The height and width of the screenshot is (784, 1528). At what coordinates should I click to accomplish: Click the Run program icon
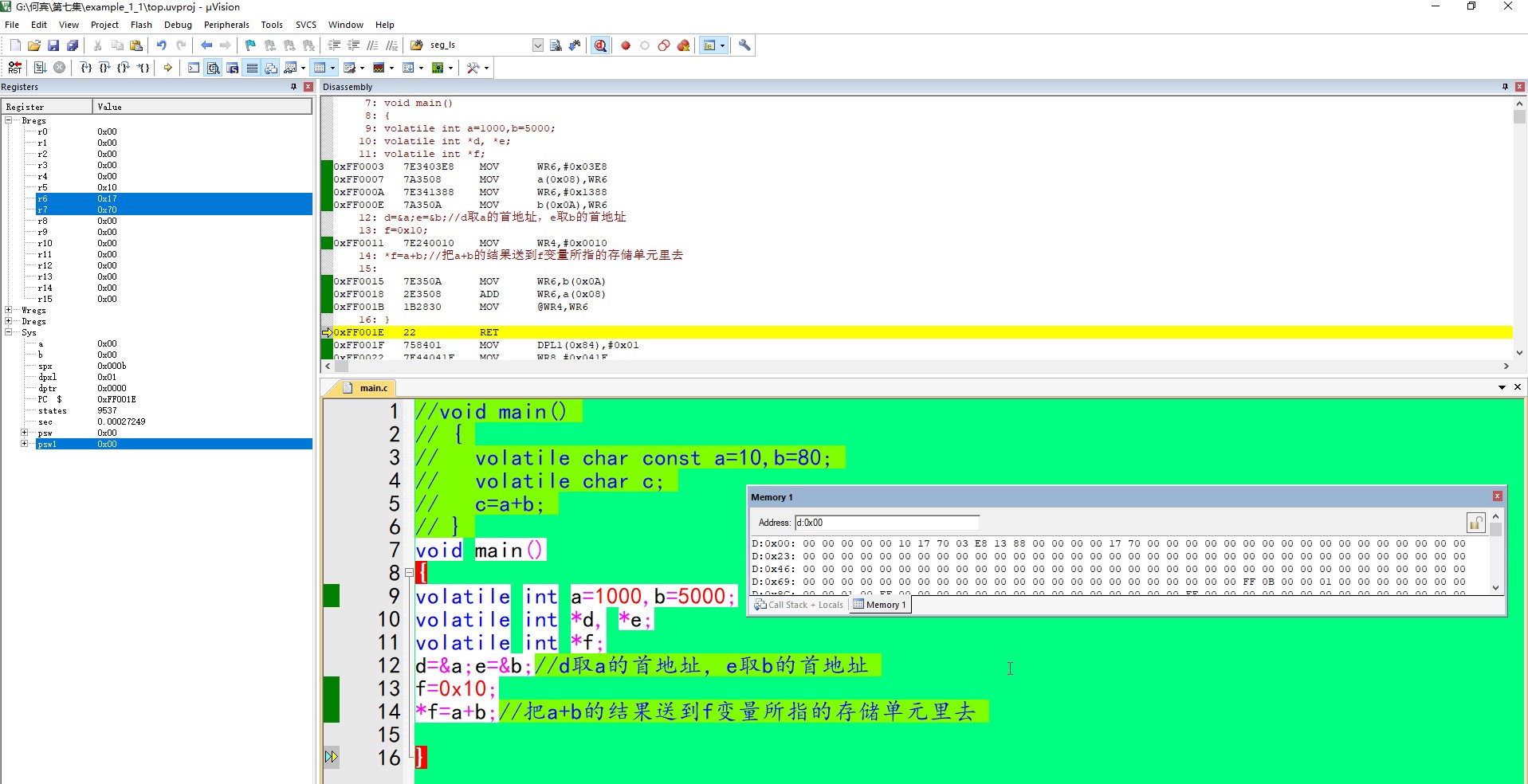coord(40,68)
